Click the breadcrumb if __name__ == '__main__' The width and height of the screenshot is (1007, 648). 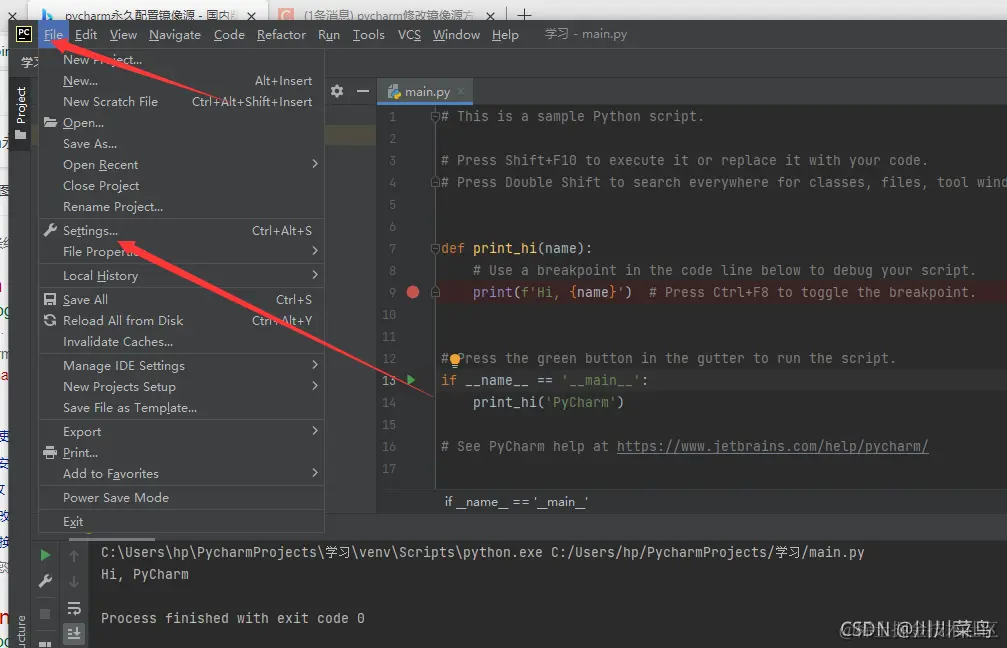(x=516, y=502)
